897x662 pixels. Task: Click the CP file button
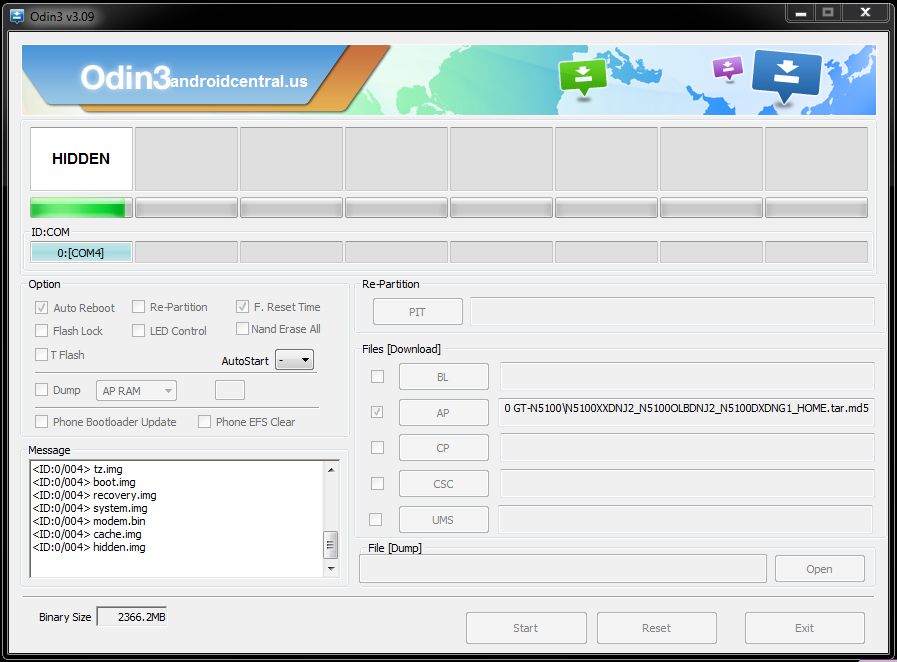click(x=443, y=447)
